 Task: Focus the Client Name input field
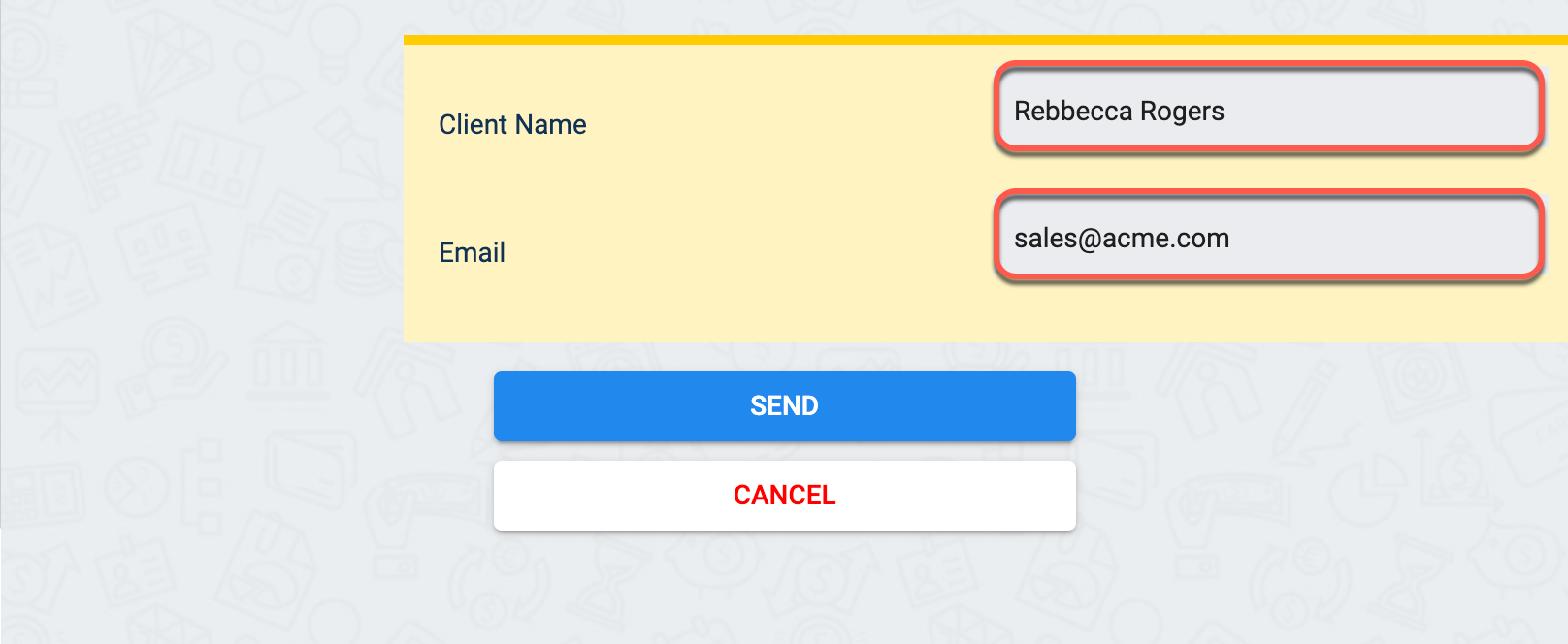tap(1268, 108)
